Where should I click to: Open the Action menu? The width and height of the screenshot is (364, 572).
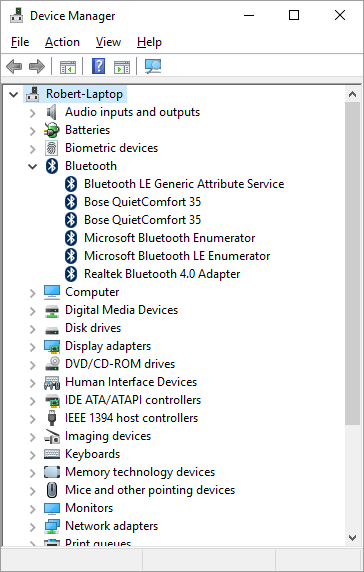pos(62,42)
